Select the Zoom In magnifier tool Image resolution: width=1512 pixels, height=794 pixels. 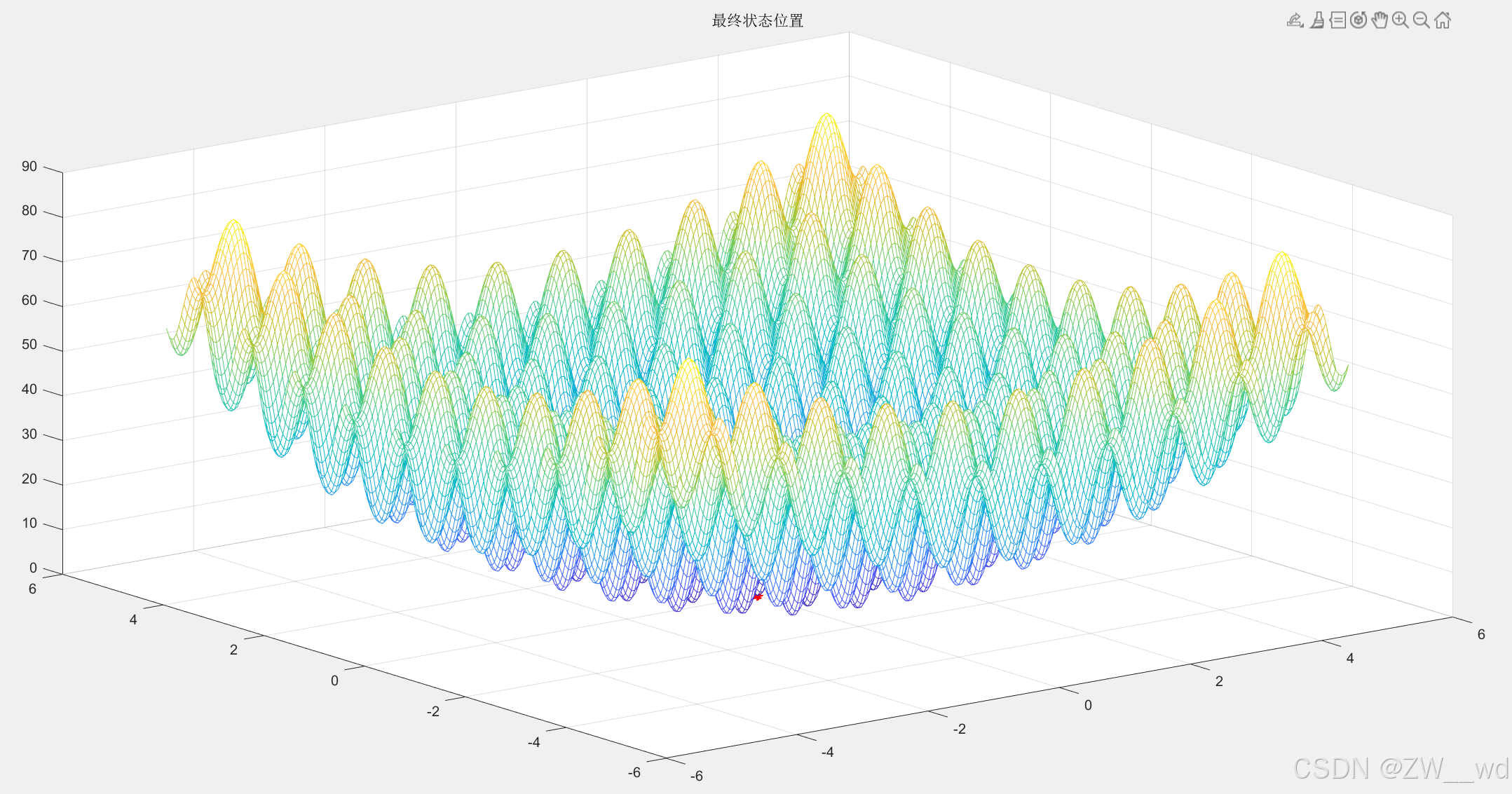[1400, 20]
